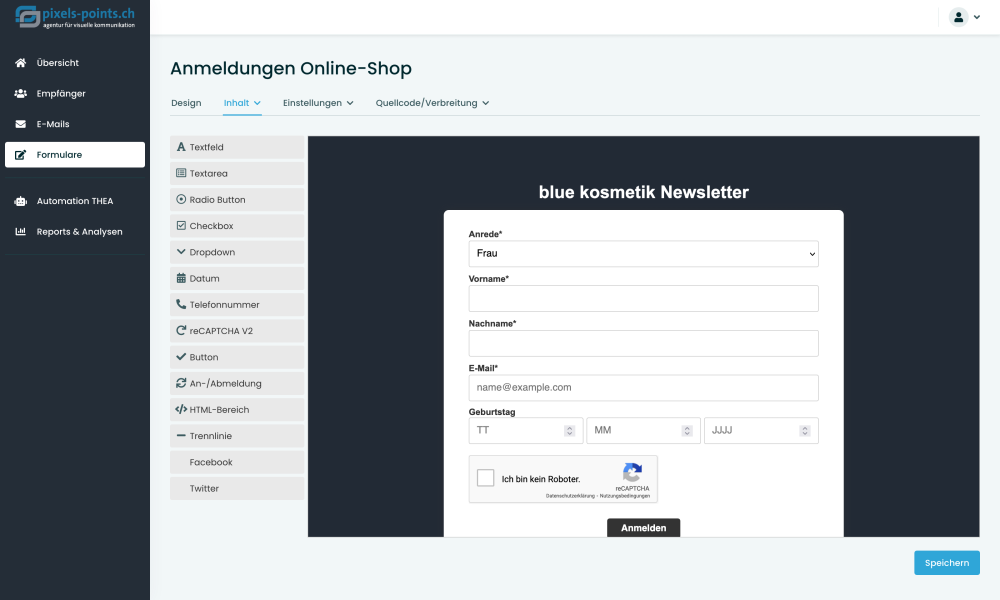Click the E-Mails envelope icon
The width and height of the screenshot is (1000, 600).
[20, 124]
